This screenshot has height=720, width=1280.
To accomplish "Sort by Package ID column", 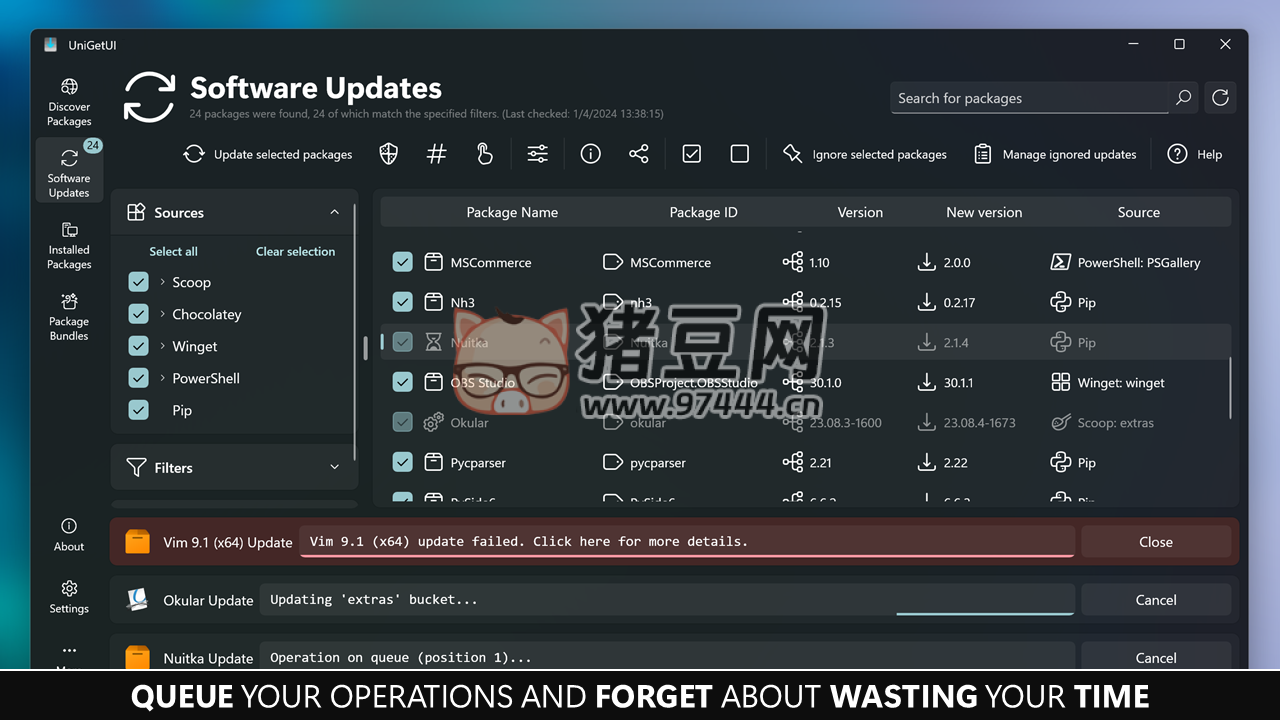I will (703, 212).
